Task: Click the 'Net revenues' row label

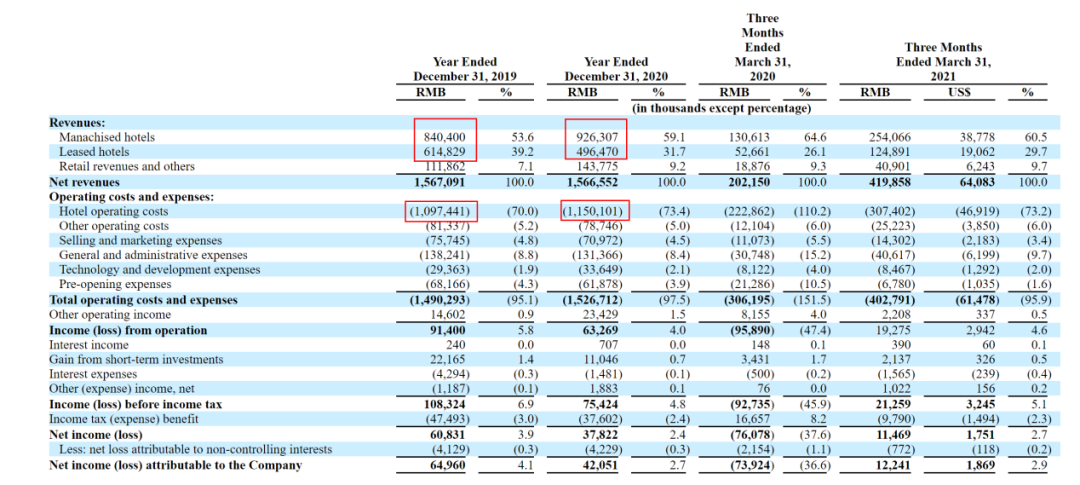Action: (x=84, y=183)
